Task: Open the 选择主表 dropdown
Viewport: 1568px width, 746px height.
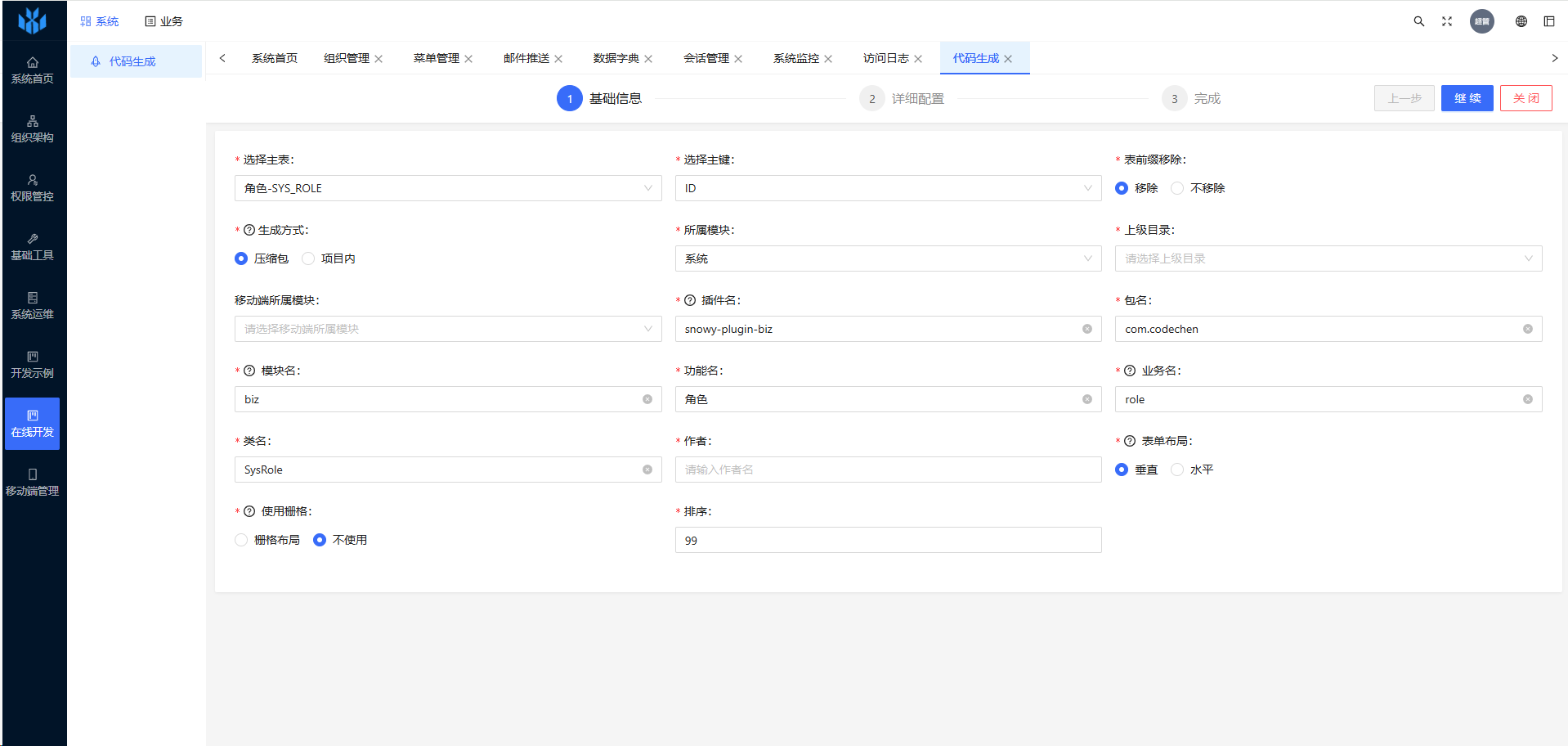Action: [447, 188]
